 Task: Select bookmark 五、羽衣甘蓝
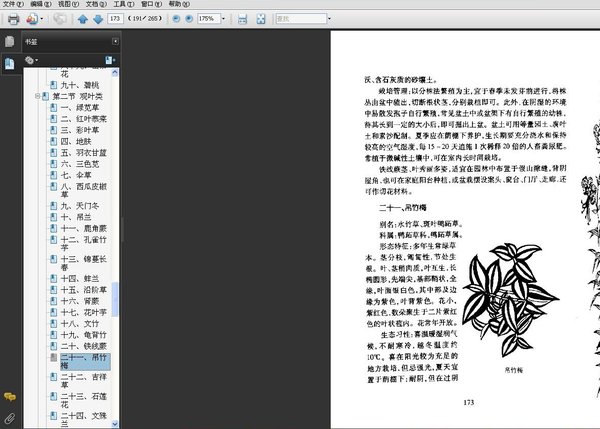(x=83, y=153)
